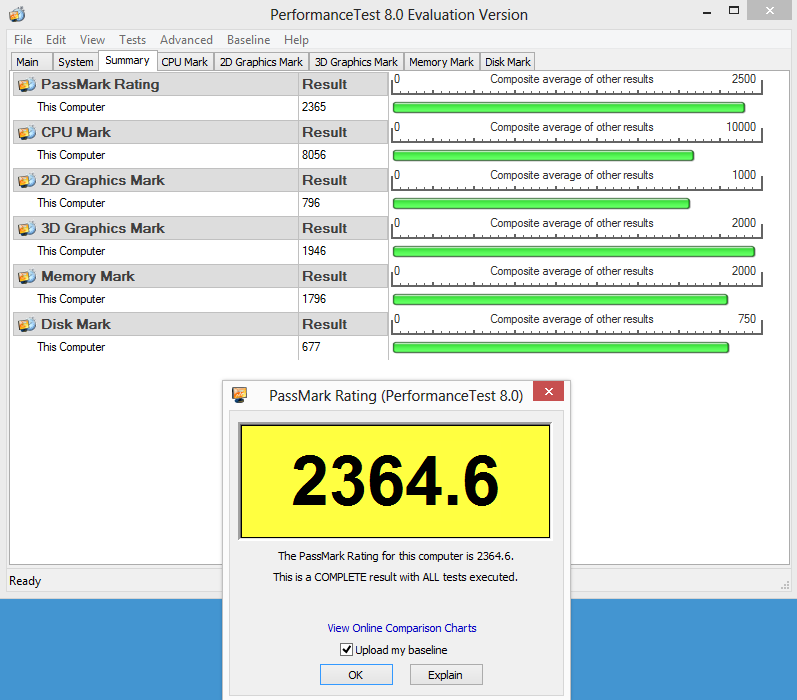797x700 pixels.
Task: Click the PassMark Rating row icon
Action: [27, 84]
